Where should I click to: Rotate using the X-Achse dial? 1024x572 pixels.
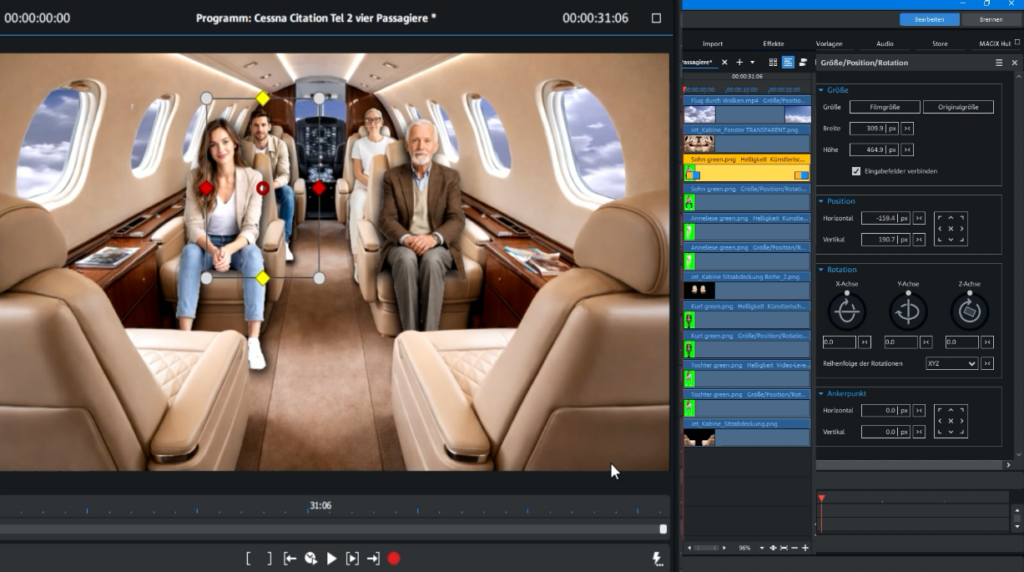point(847,311)
